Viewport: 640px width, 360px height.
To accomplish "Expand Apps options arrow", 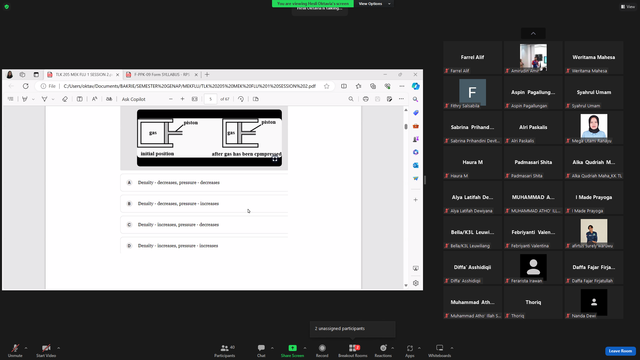I will click(x=419, y=348).
